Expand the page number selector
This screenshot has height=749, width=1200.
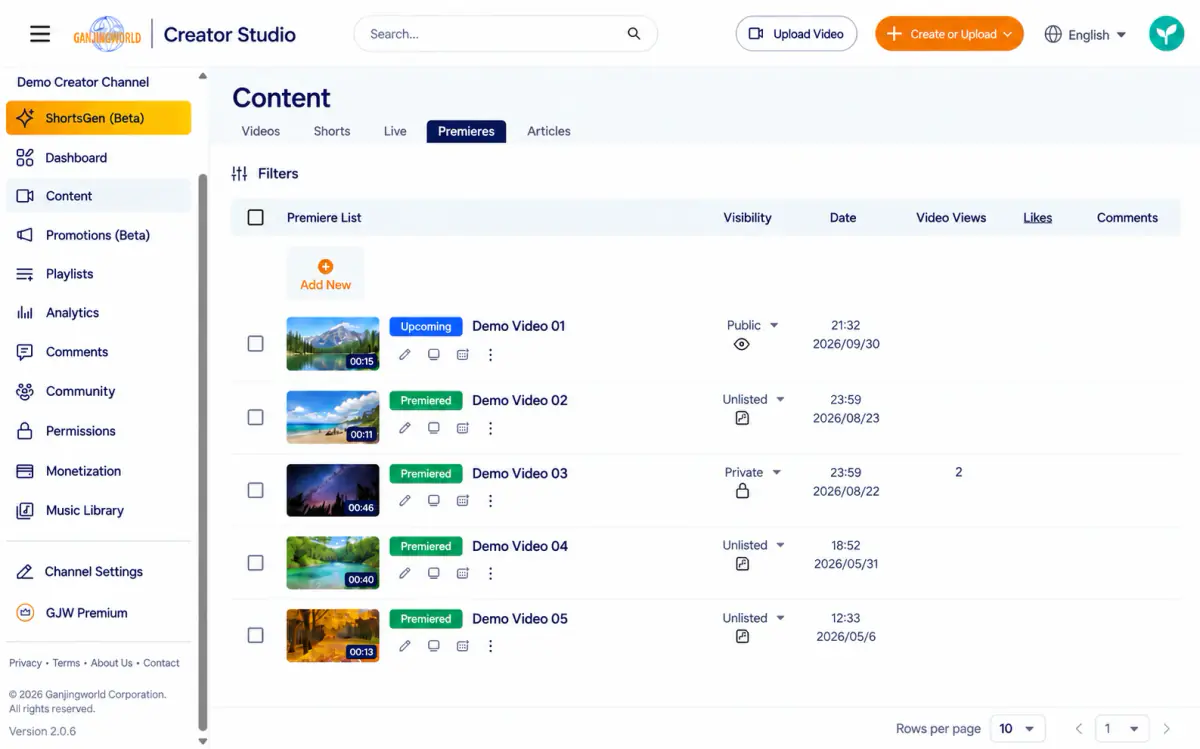coord(1120,729)
